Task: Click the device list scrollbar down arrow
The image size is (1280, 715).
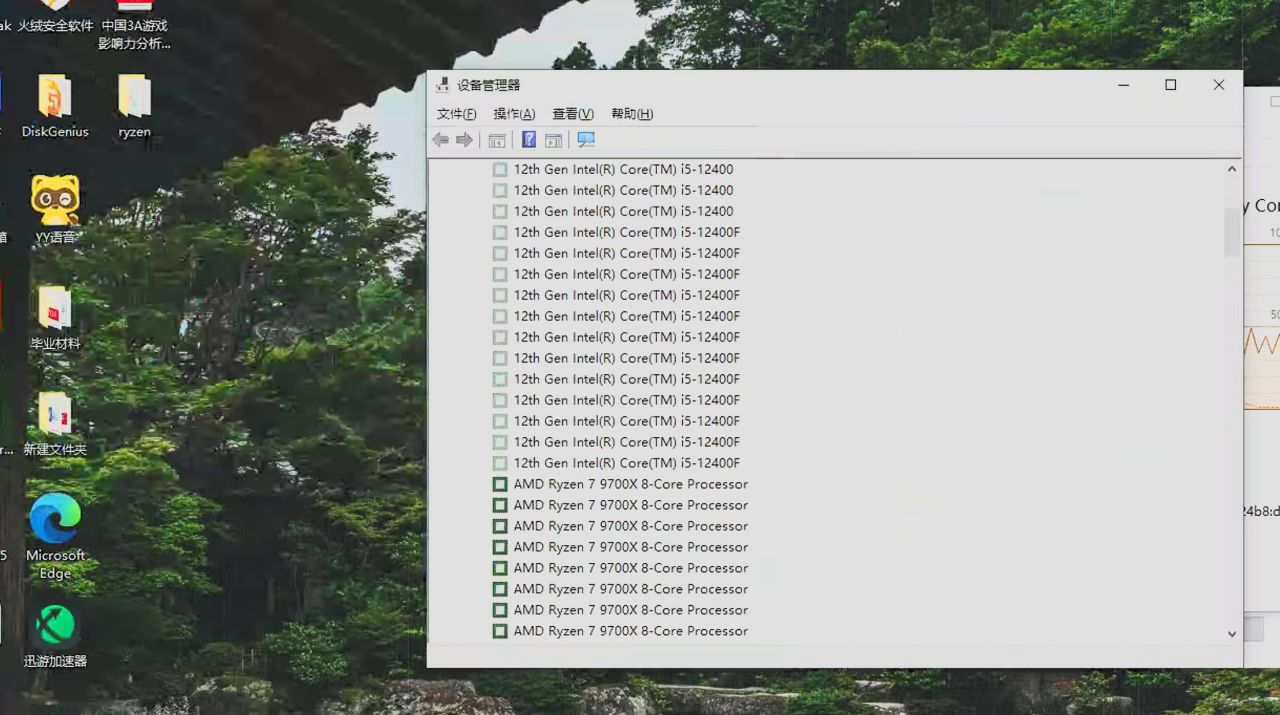Action: (x=1232, y=634)
